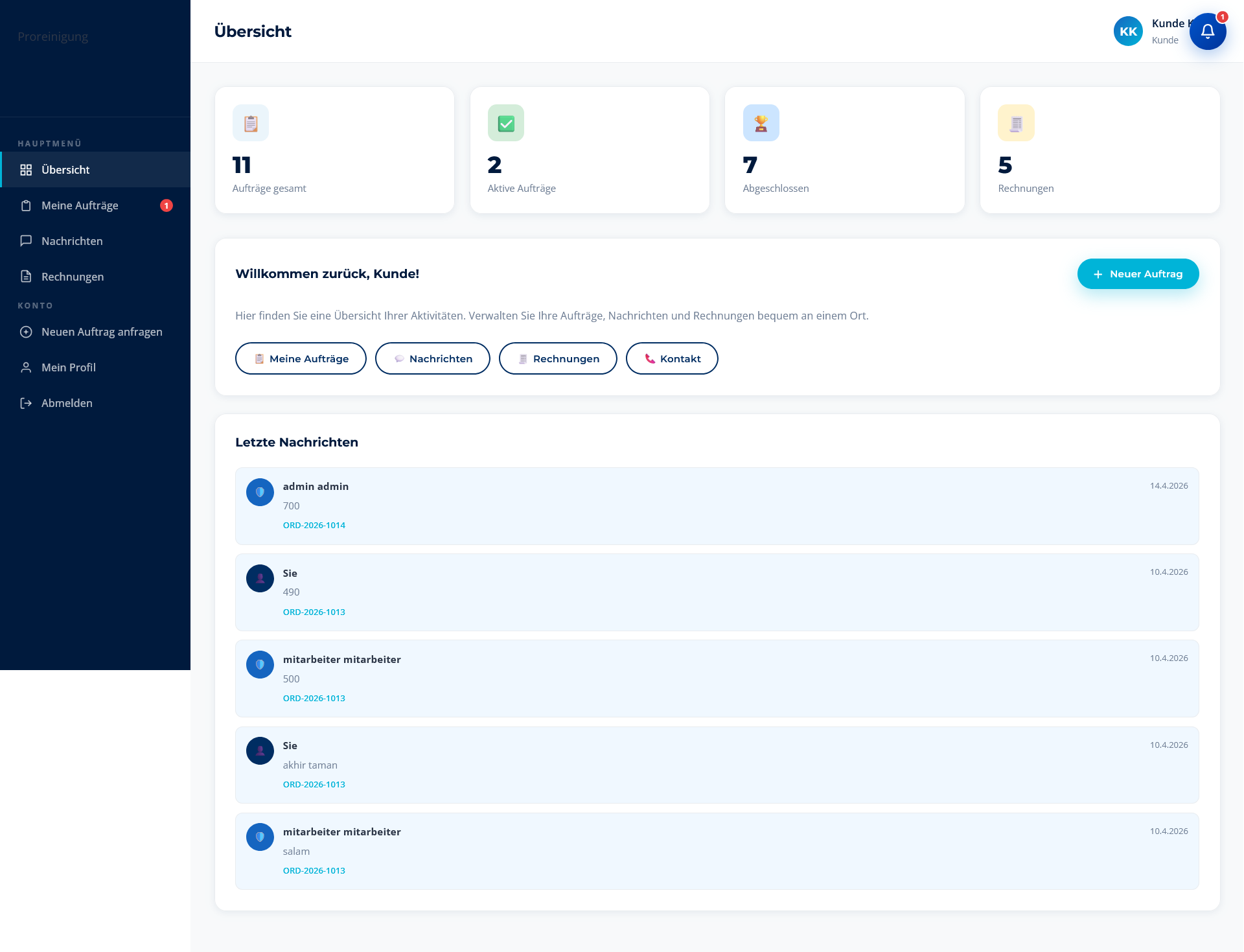This screenshot has width=1244, height=952.
Task: Click the Nachrichten chat icon in sidebar
Action: 26,241
